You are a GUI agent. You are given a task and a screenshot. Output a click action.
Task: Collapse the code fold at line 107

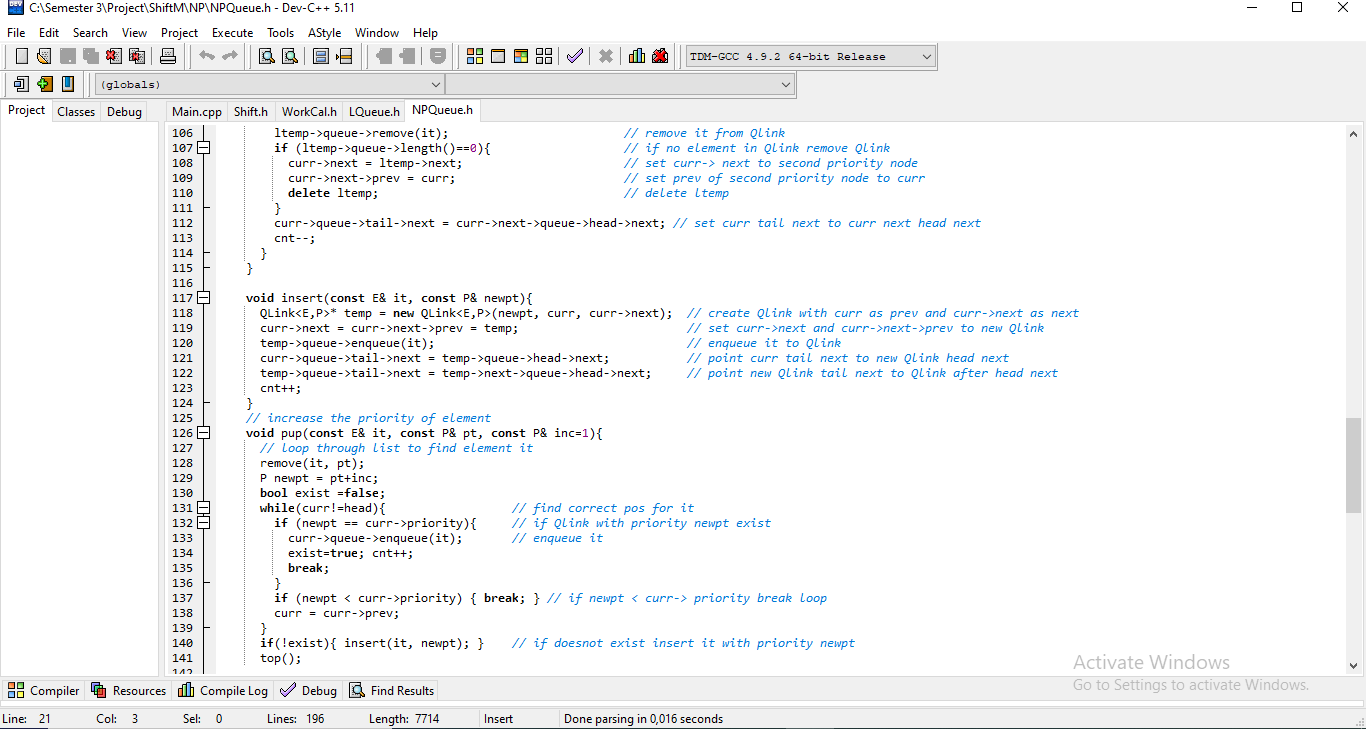click(x=204, y=148)
